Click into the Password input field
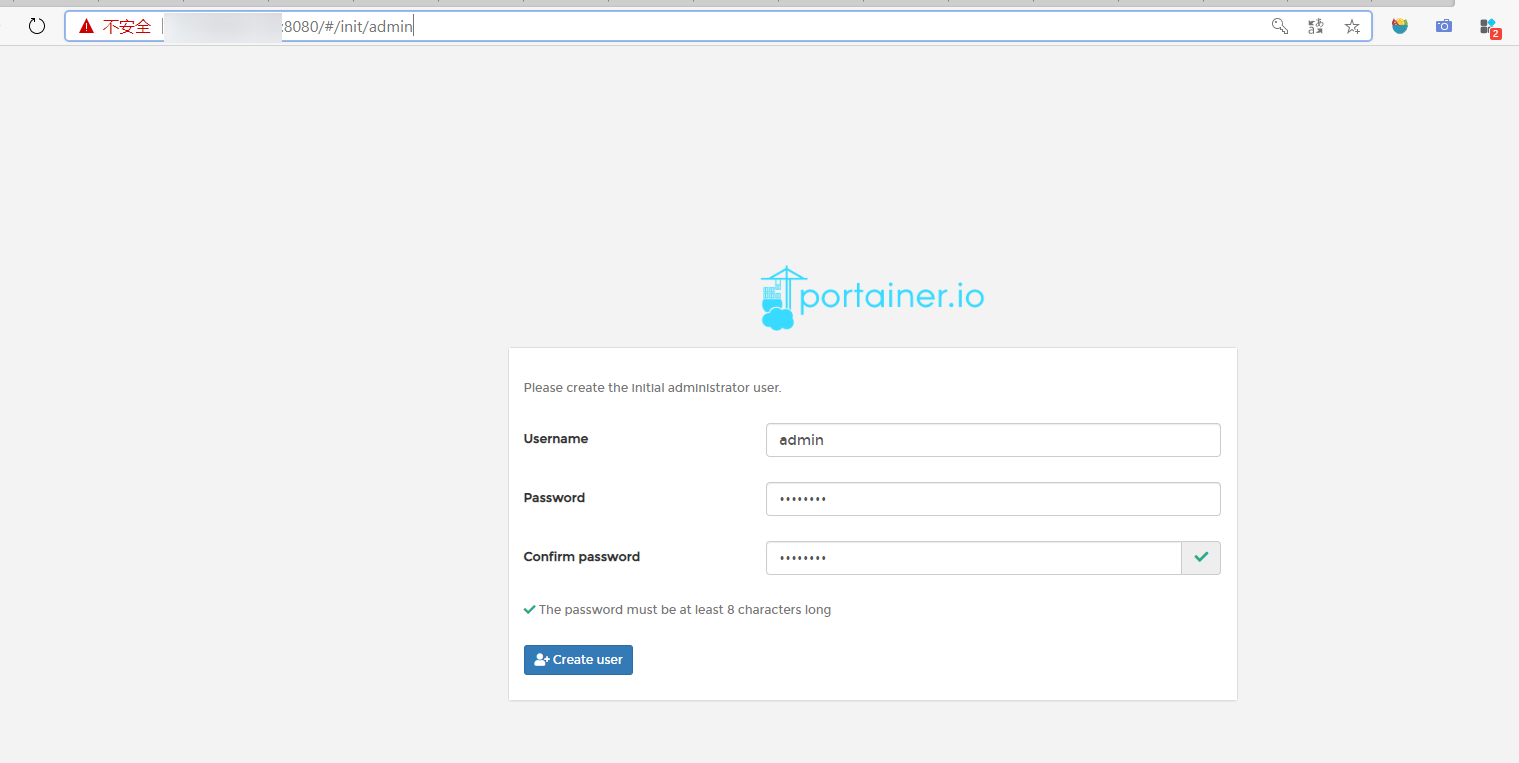 tap(992, 499)
